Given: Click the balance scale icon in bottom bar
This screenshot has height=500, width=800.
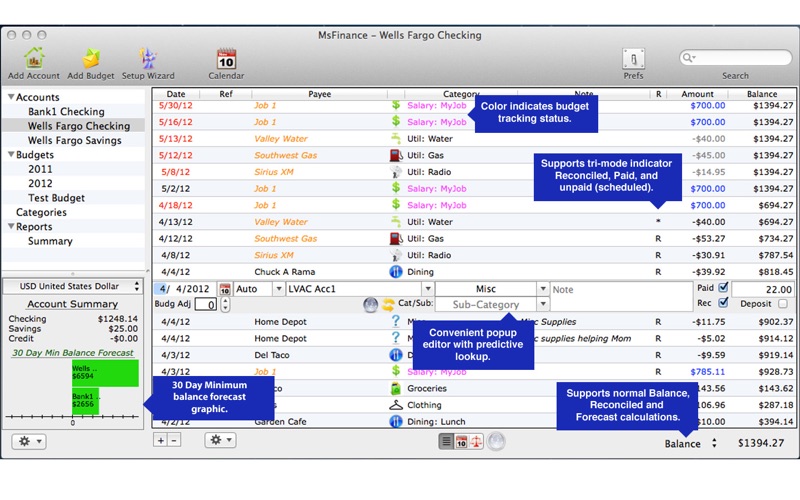Looking at the screenshot, I should [x=476, y=441].
